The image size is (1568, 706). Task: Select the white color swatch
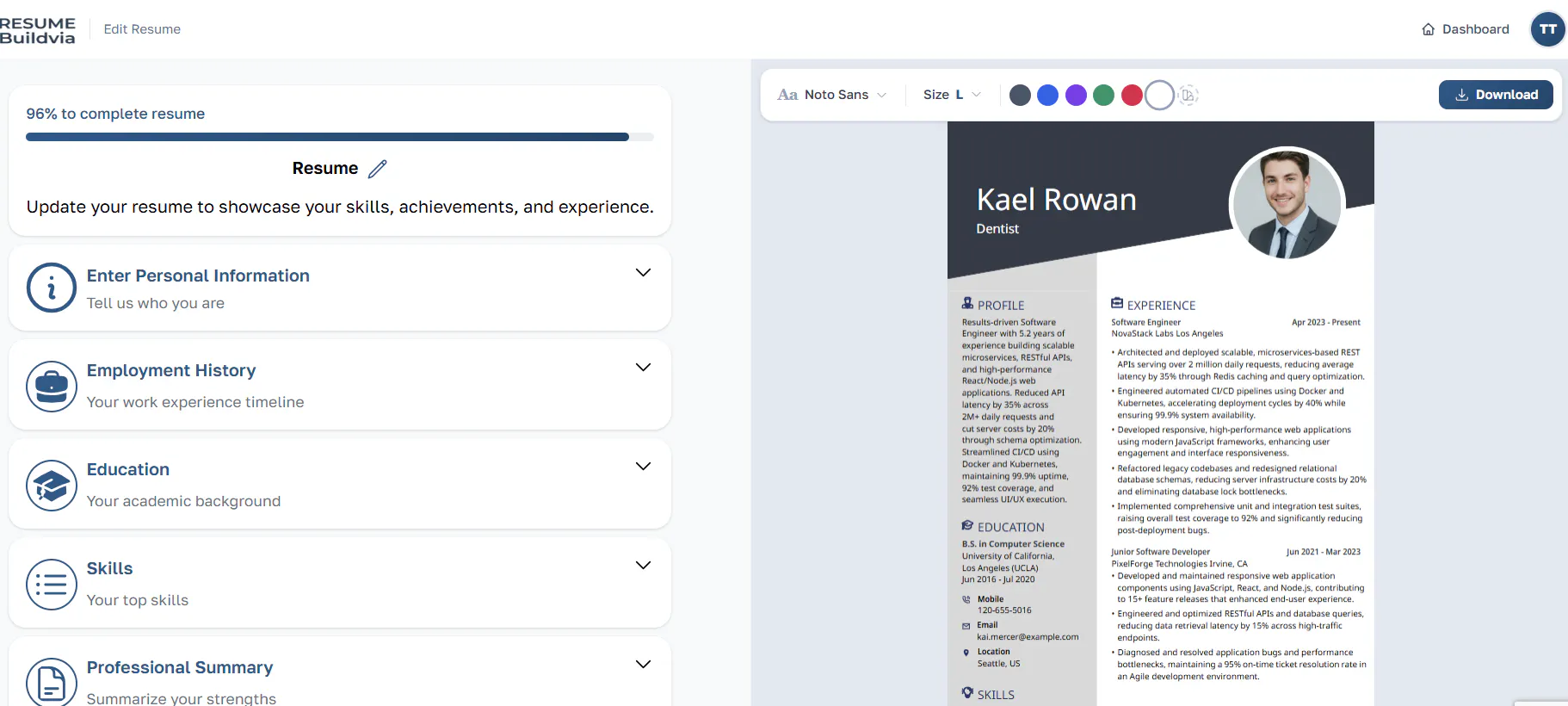pos(1159,95)
